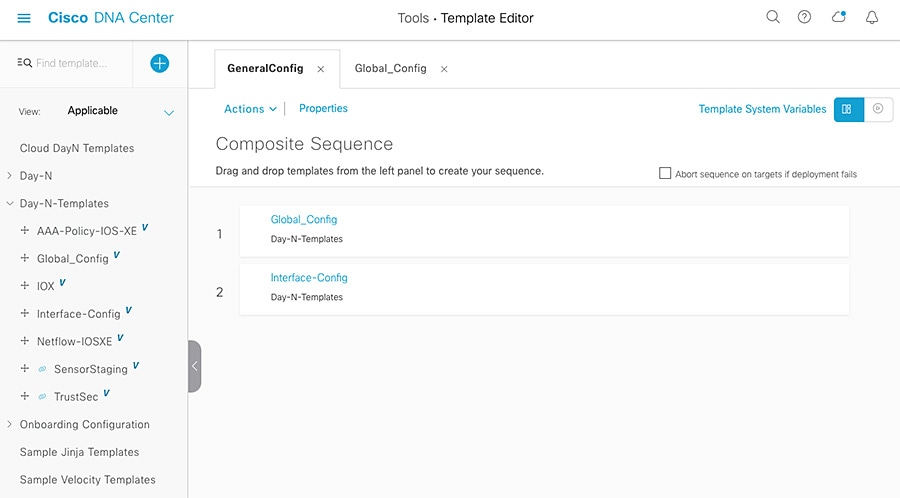Open the View Applicable dropdown

point(120,111)
